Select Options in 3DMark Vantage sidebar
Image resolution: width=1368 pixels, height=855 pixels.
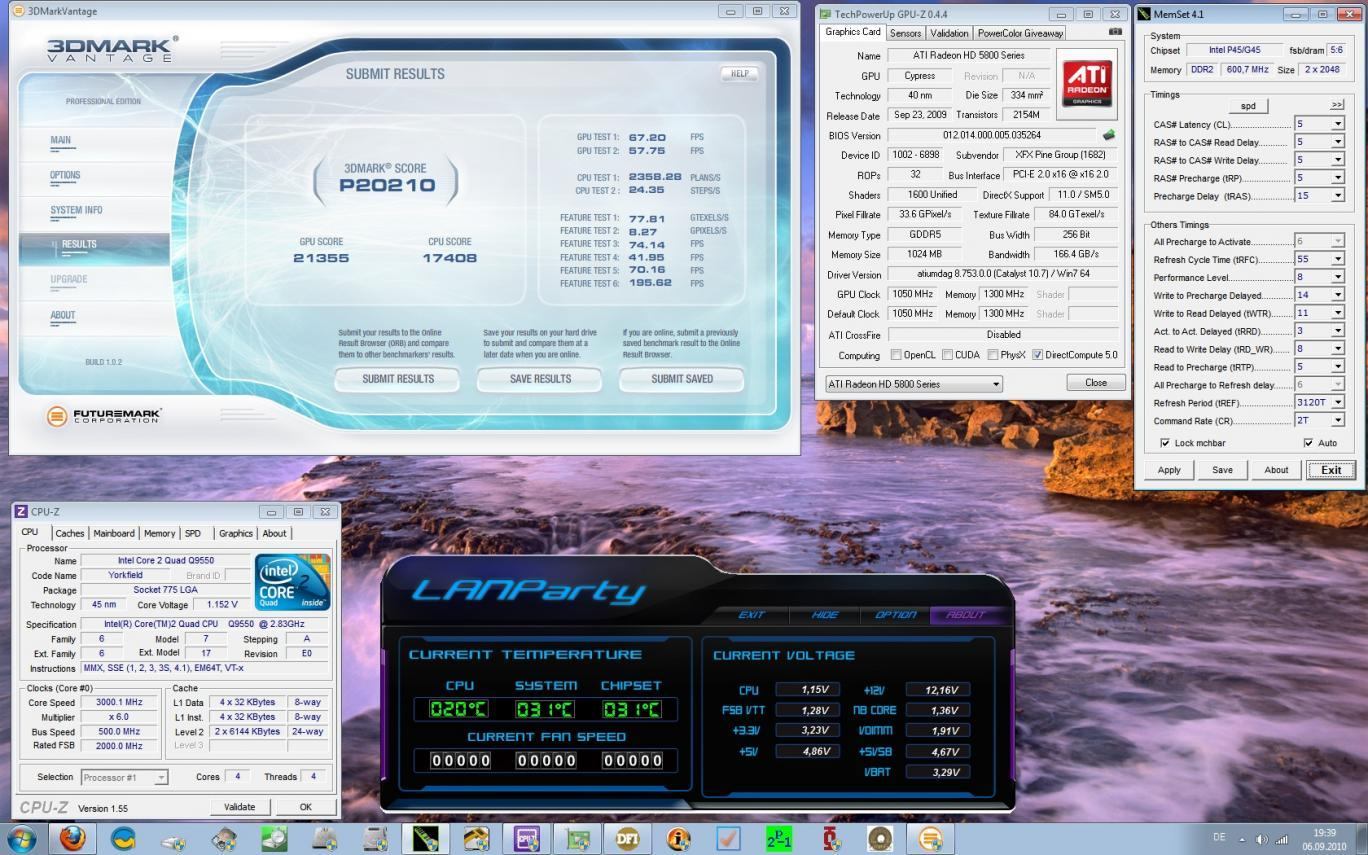click(x=65, y=175)
